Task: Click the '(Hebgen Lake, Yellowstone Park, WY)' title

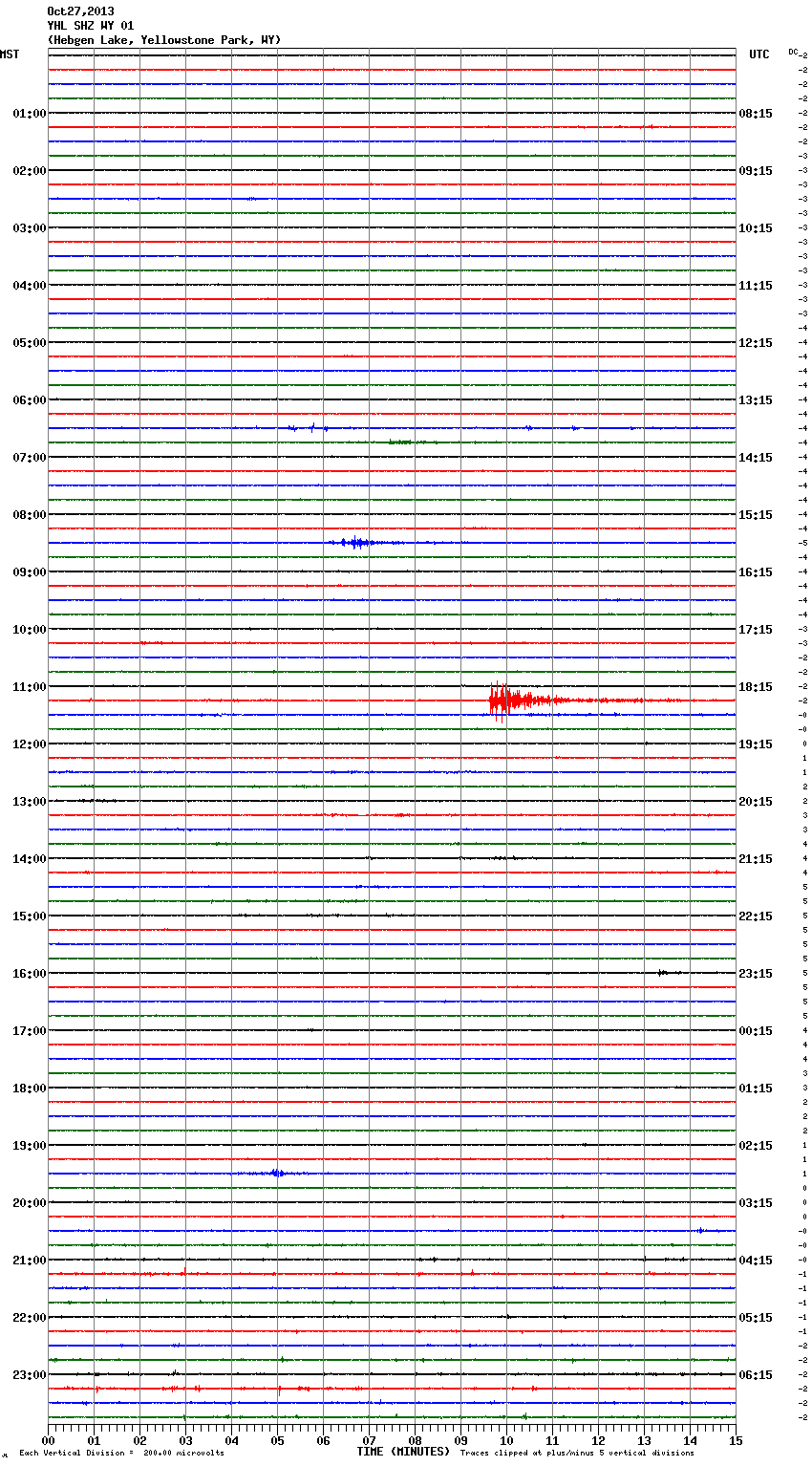Action: click(x=164, y=40)
